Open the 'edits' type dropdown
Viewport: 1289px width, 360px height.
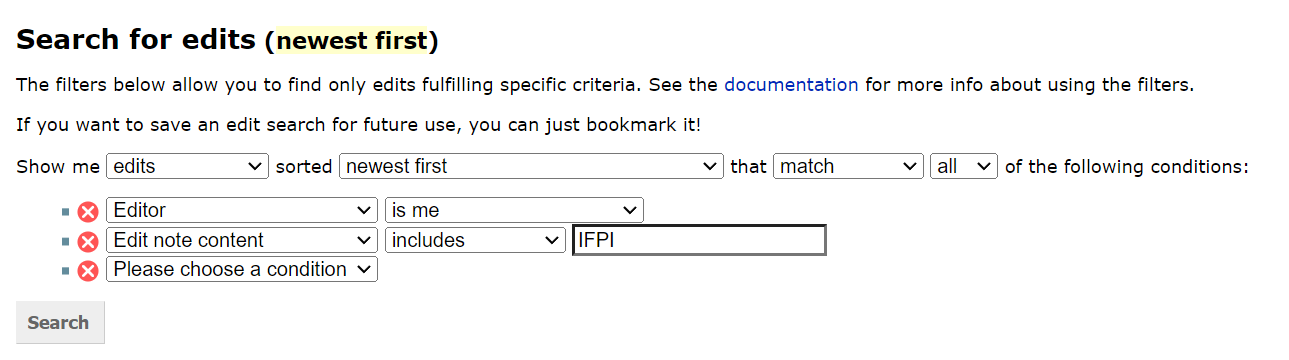coord(187,166)
